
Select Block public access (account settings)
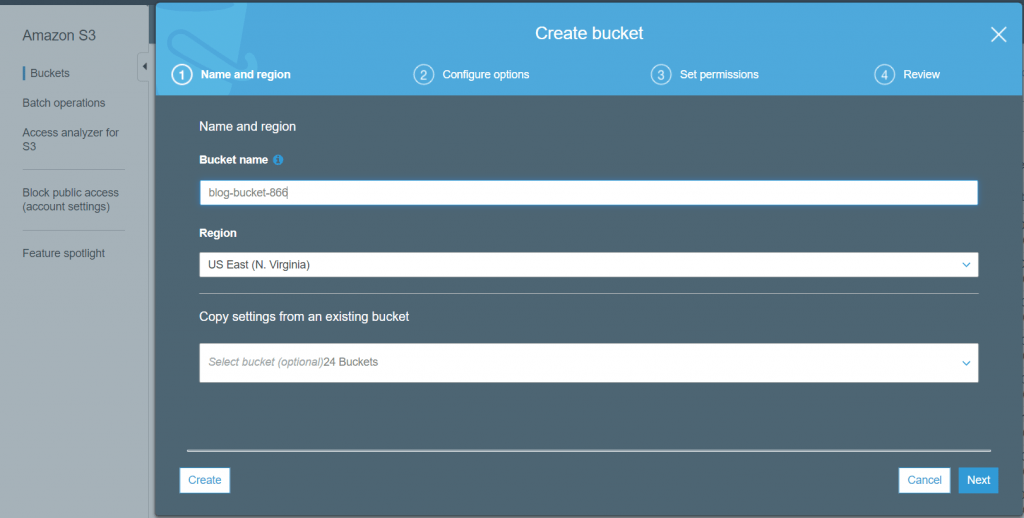tap(70, 199)
